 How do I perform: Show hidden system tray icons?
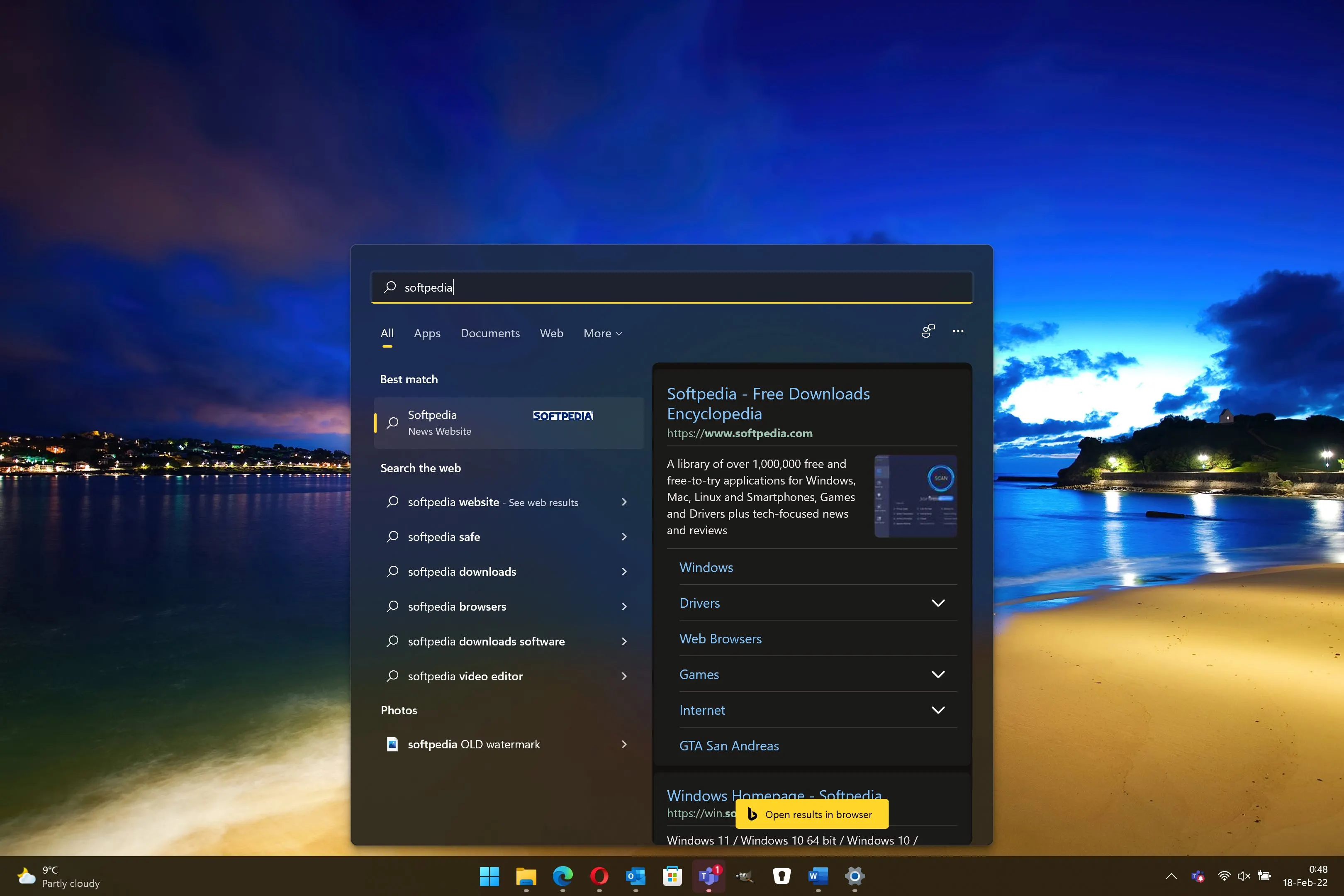(1171, 876)
